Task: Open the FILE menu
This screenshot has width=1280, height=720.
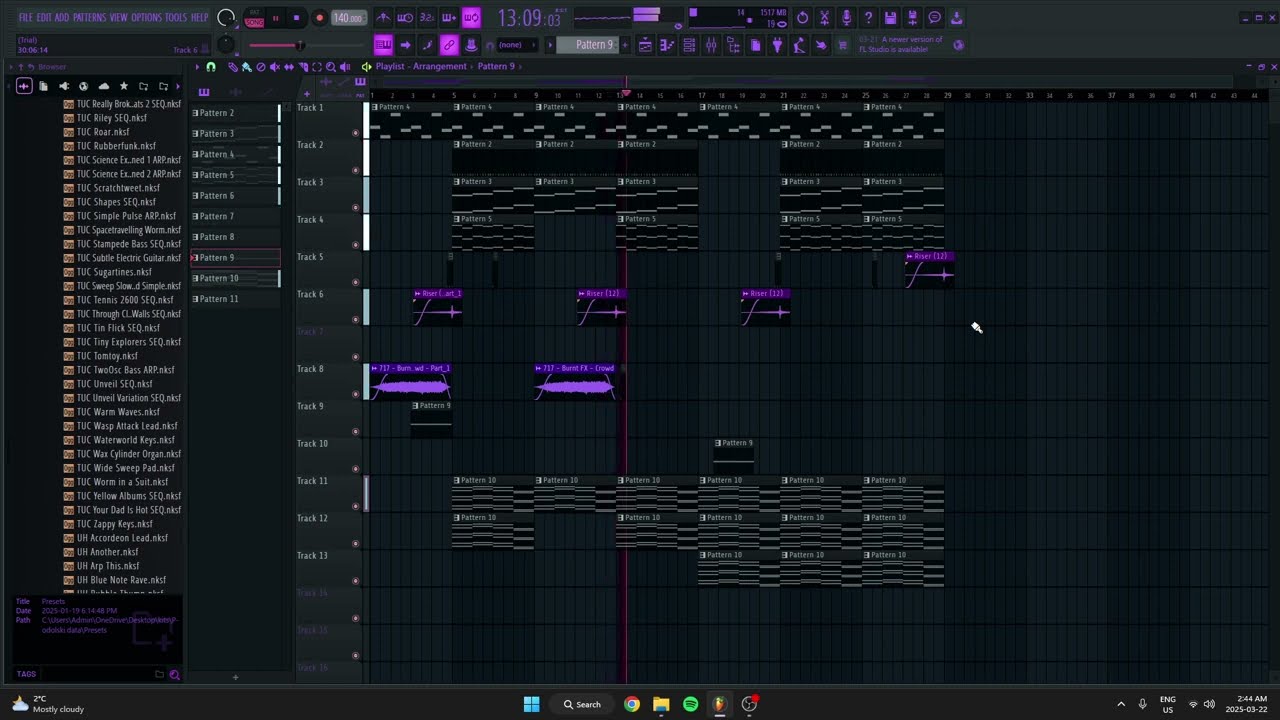Action: point(25,17)
